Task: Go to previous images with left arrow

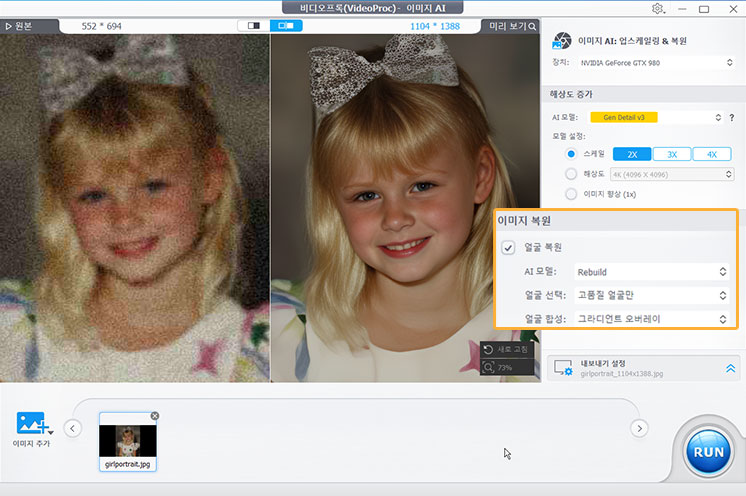Action: pos(72,428)
